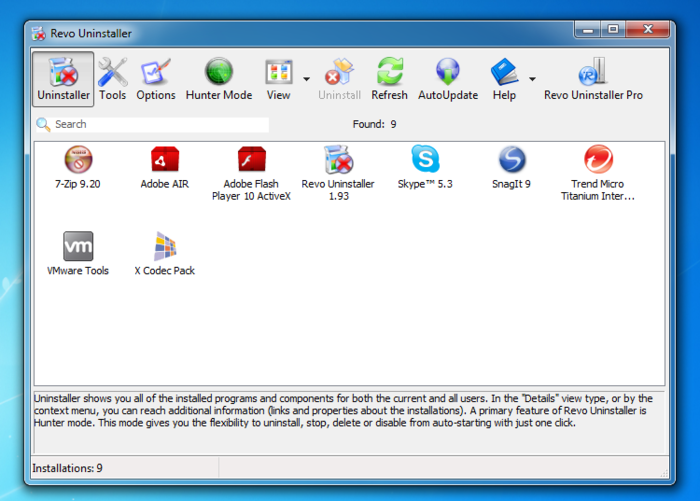Click the greyed Uninstall toolbar button
Image resolution: width=700 pixels, height=501 pixels.
point(339,79)
